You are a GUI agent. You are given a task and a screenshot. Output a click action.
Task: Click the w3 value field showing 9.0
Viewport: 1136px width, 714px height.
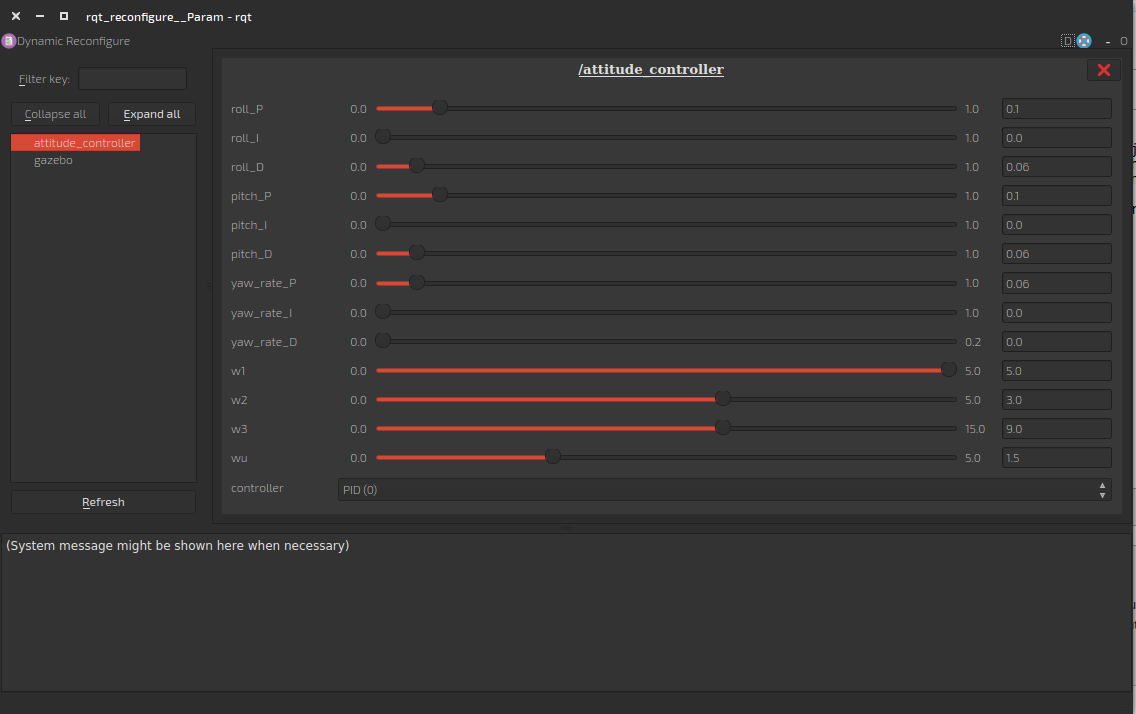[x=1056, y=429]
